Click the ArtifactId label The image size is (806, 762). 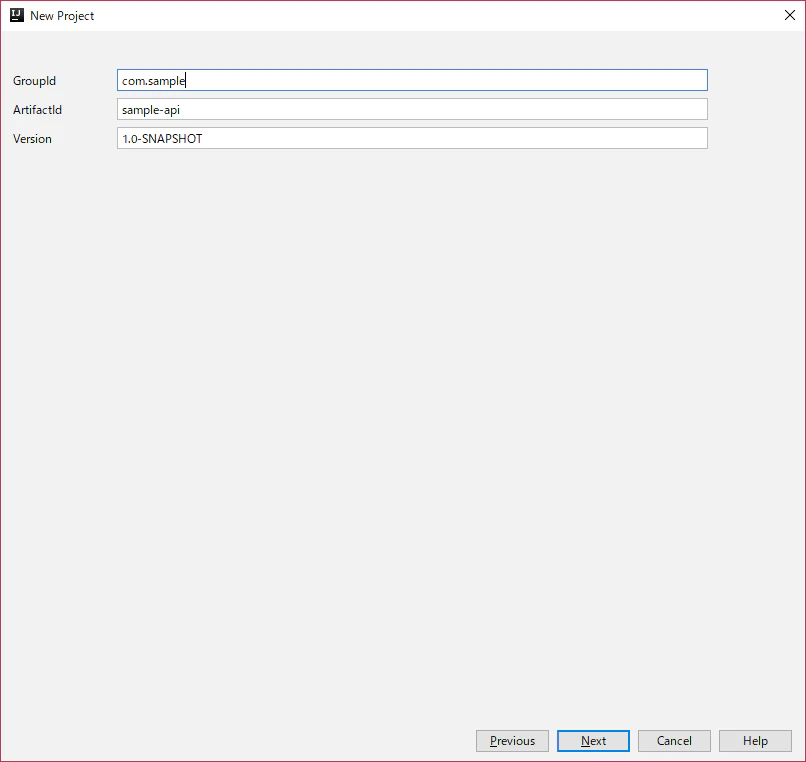coord(38,110)
